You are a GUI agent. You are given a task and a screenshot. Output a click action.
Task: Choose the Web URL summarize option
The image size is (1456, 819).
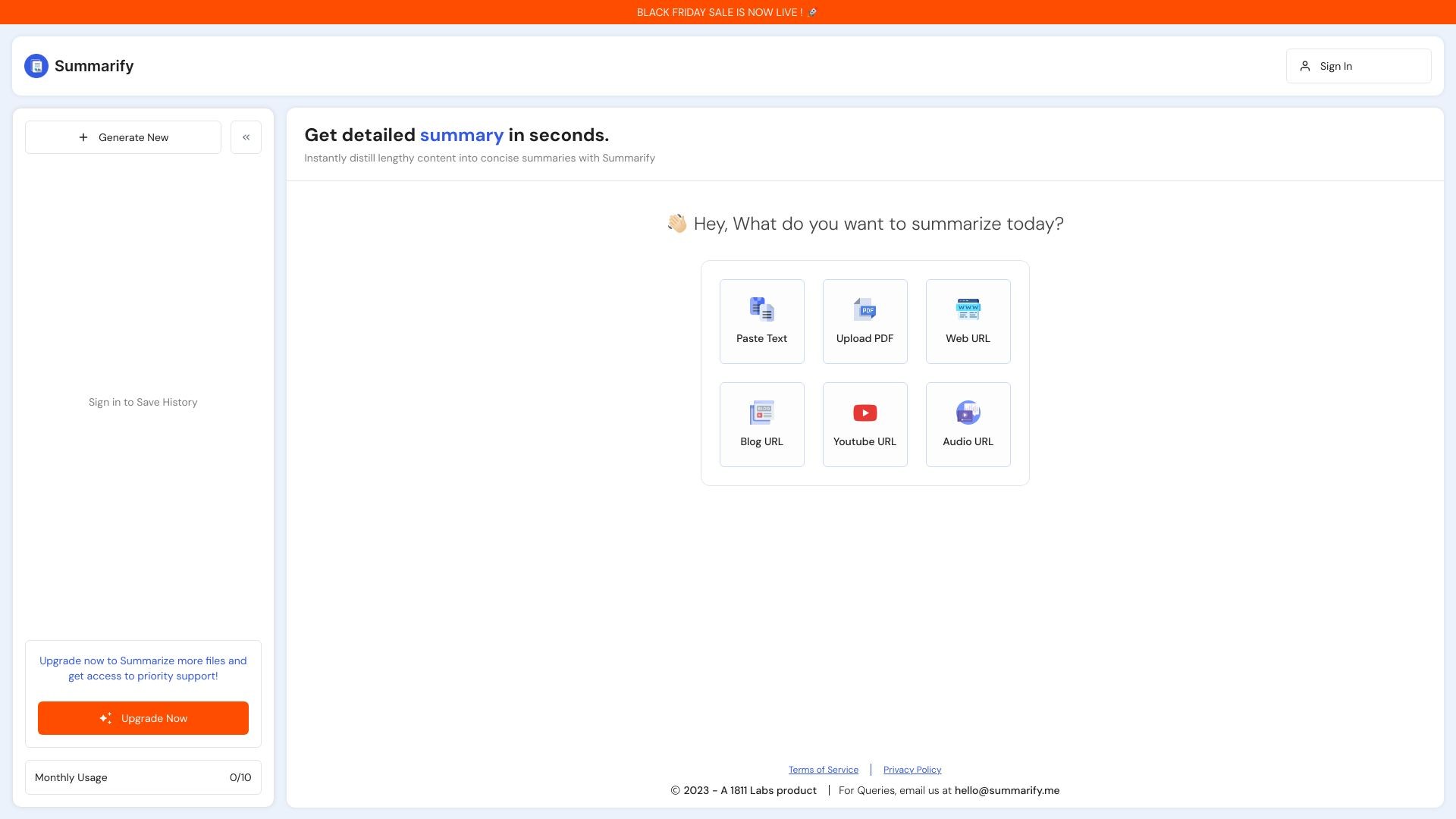coord(968,321)
